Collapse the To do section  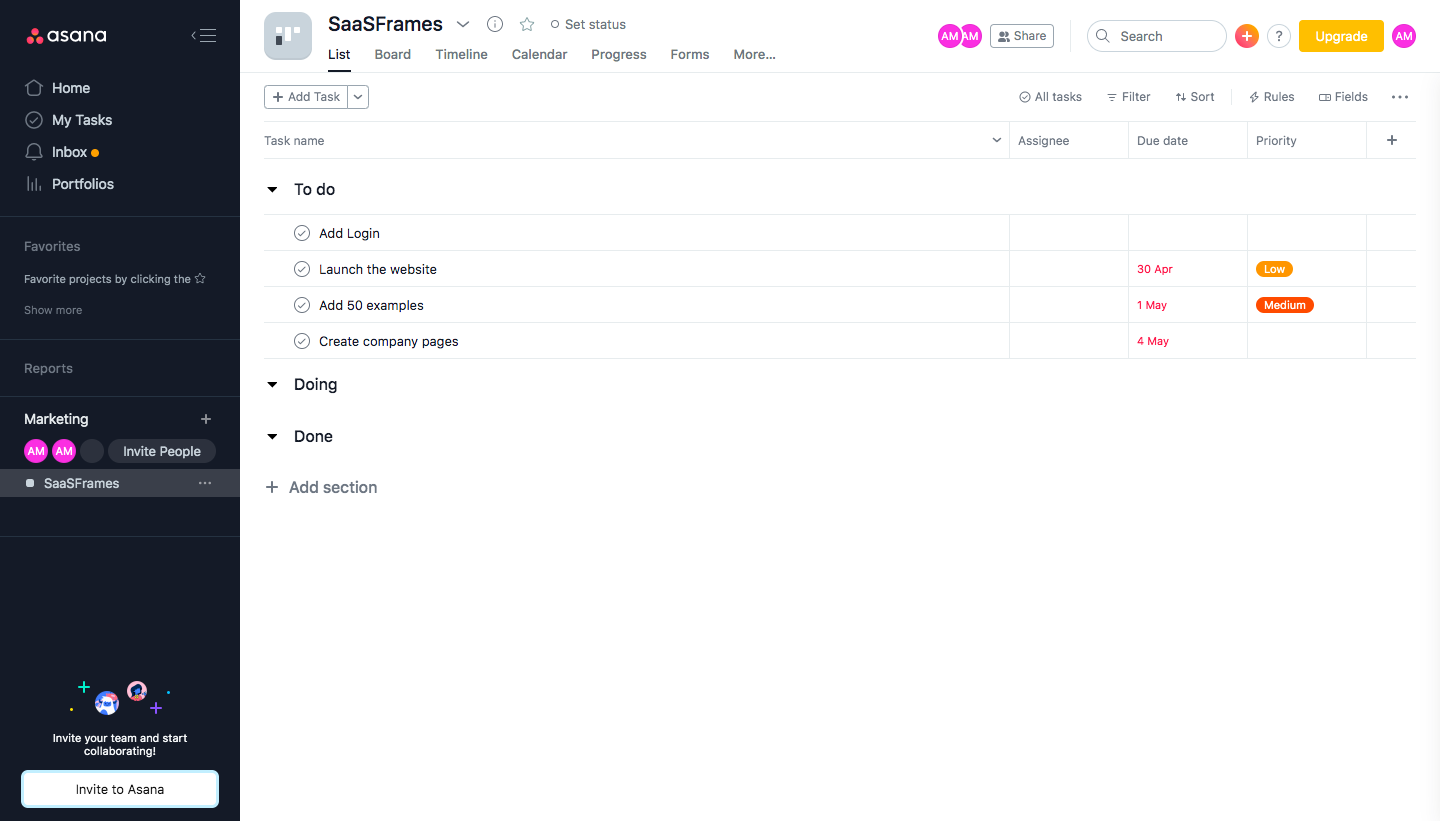272,189
